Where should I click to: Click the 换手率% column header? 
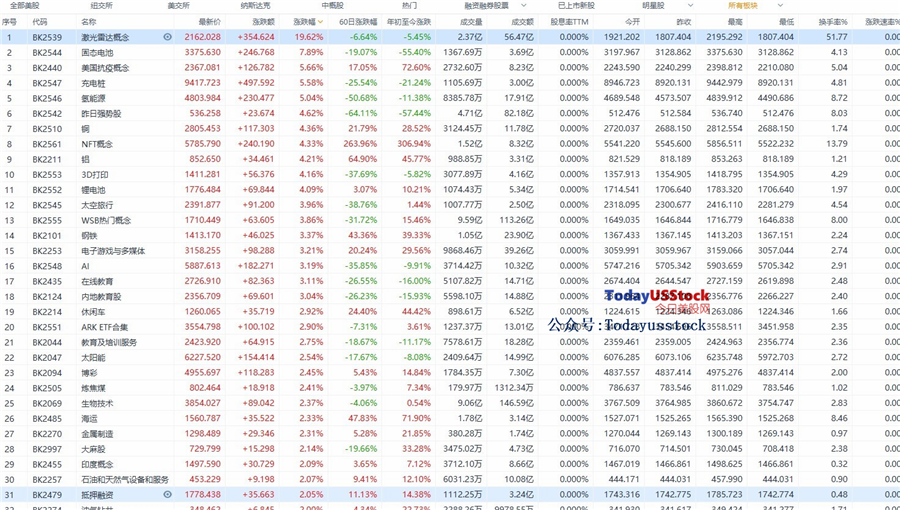[x=833, y=22]
